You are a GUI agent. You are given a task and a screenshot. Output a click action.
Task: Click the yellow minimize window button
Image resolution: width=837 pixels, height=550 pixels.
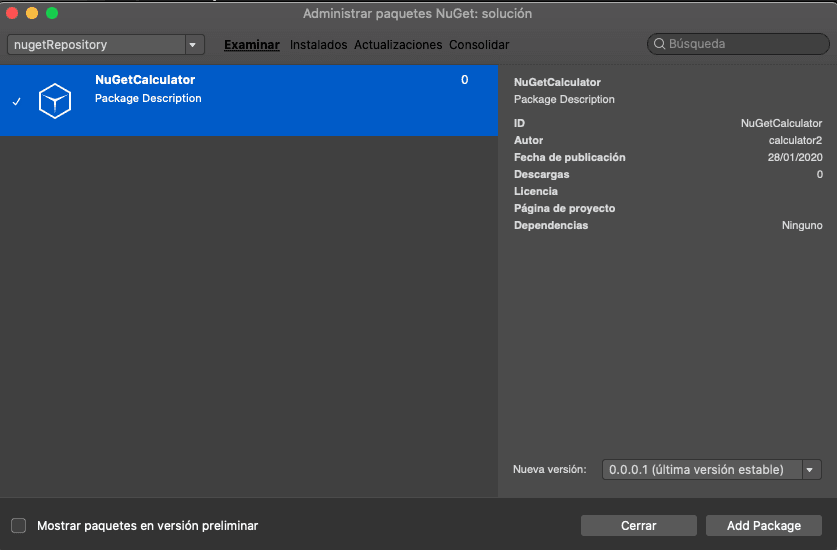(32, 13)
